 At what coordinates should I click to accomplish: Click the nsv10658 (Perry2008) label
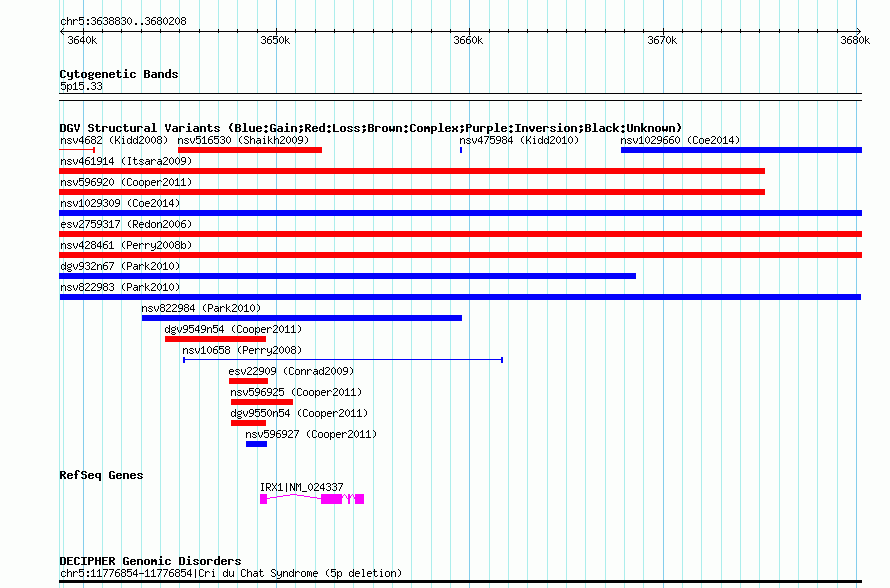point(242,350)
